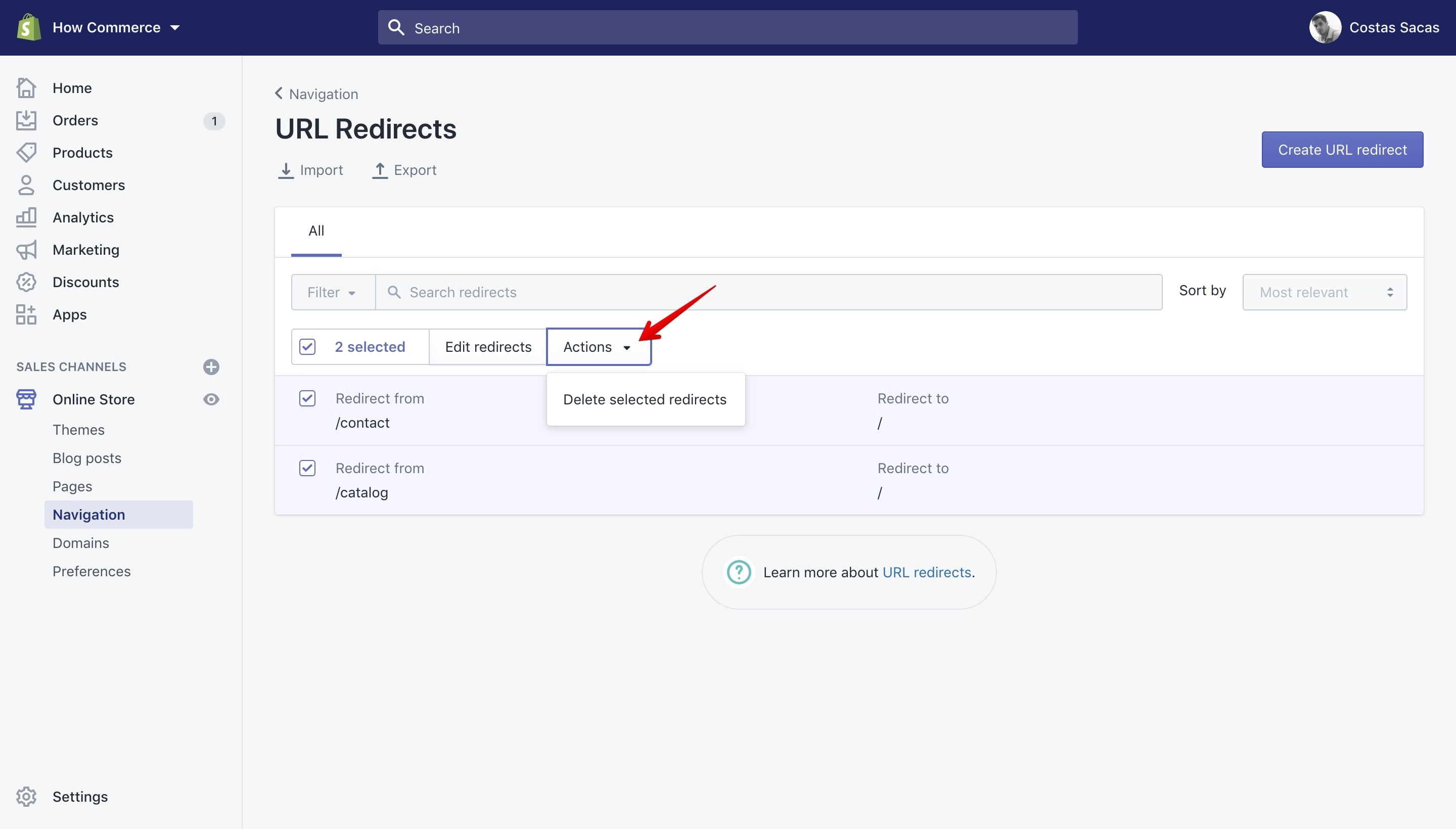Open the Products menu label
Screen dimensions: 1456x829
(82, 153)
